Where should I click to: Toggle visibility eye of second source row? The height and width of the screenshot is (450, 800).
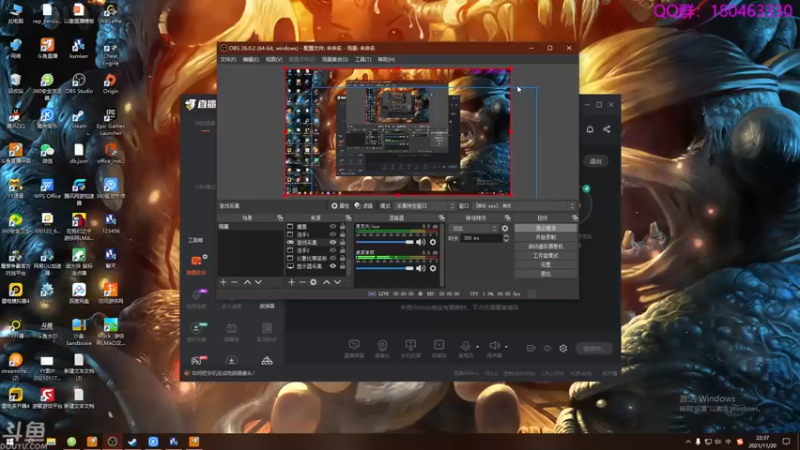pos(333,234)
